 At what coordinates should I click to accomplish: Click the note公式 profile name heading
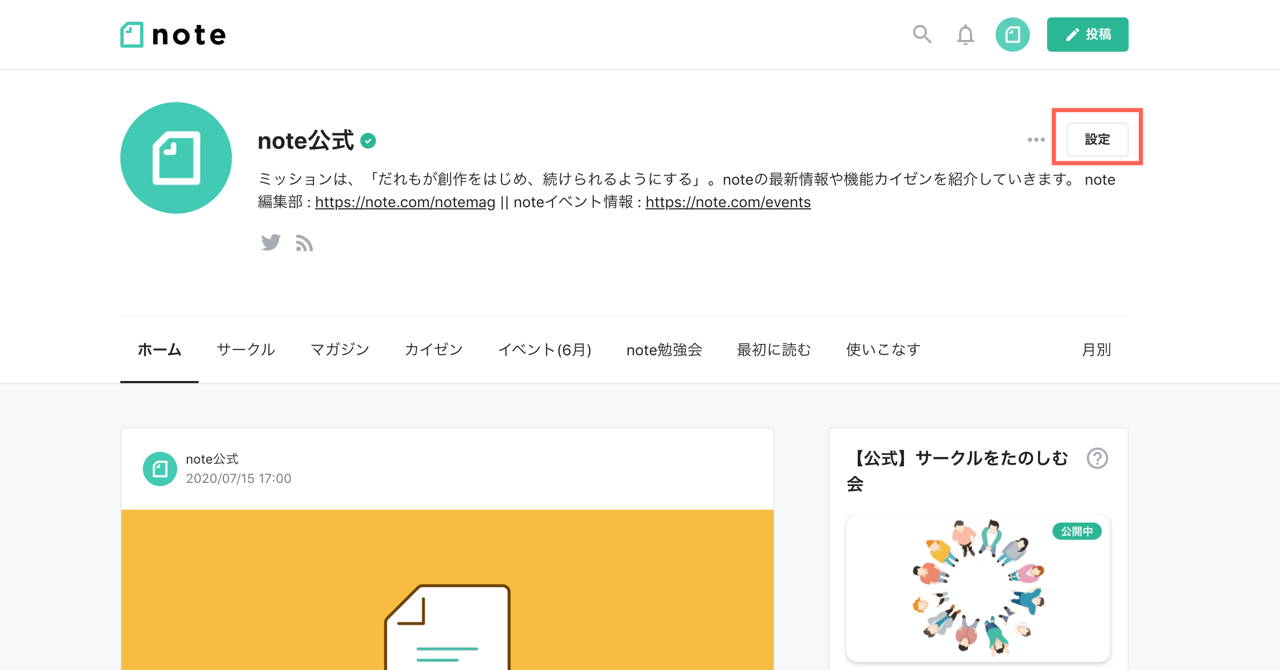coord(306,141)
